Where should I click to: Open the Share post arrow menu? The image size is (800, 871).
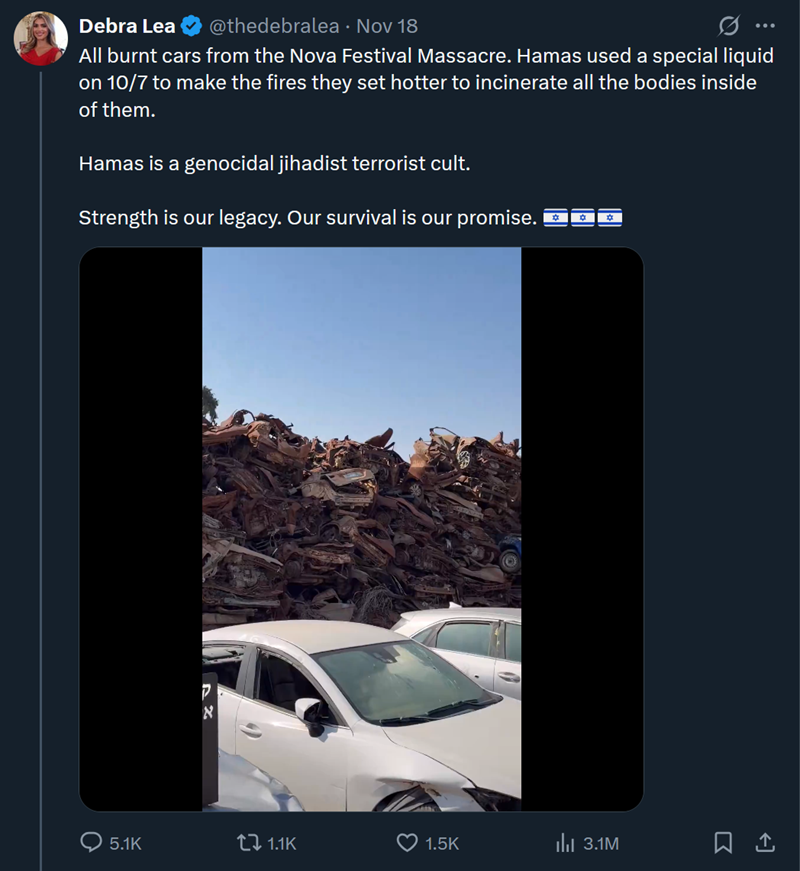coord(765,843)
